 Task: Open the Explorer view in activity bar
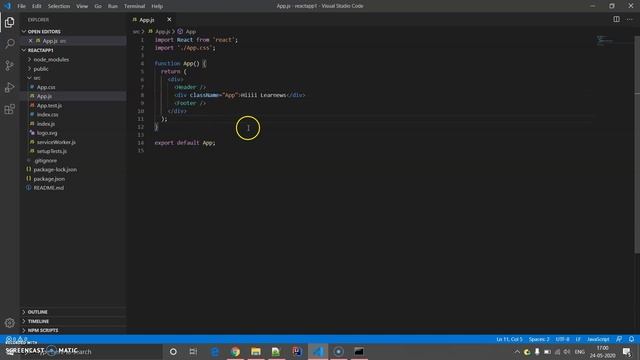tap(9, 22)
